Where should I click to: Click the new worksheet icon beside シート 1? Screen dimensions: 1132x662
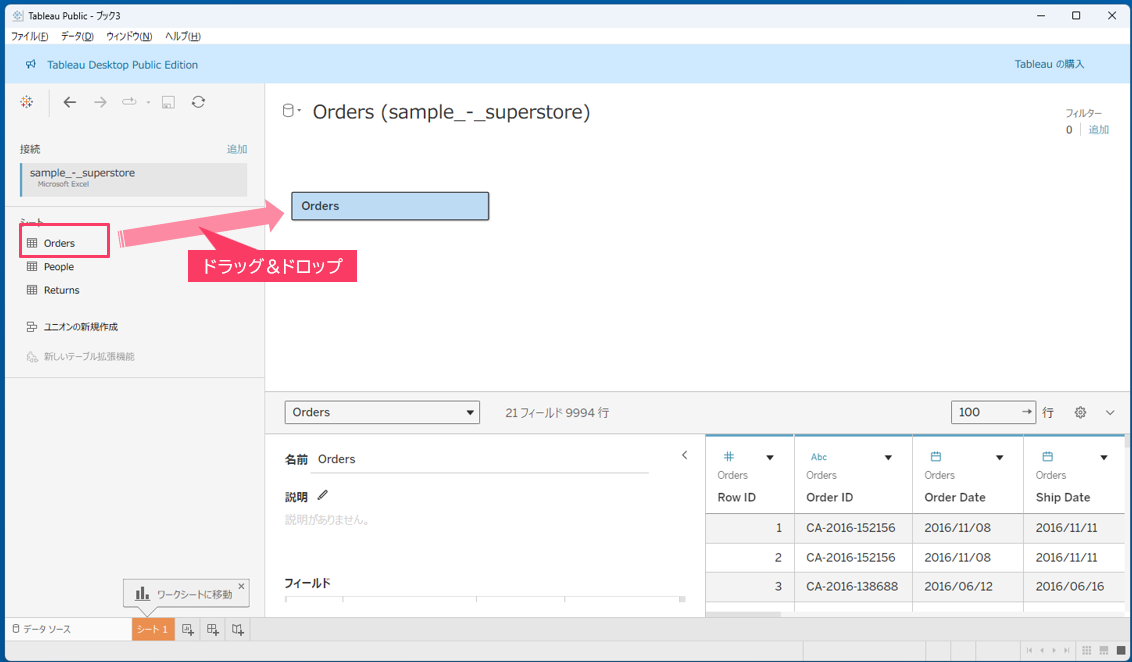coord(188,629)
